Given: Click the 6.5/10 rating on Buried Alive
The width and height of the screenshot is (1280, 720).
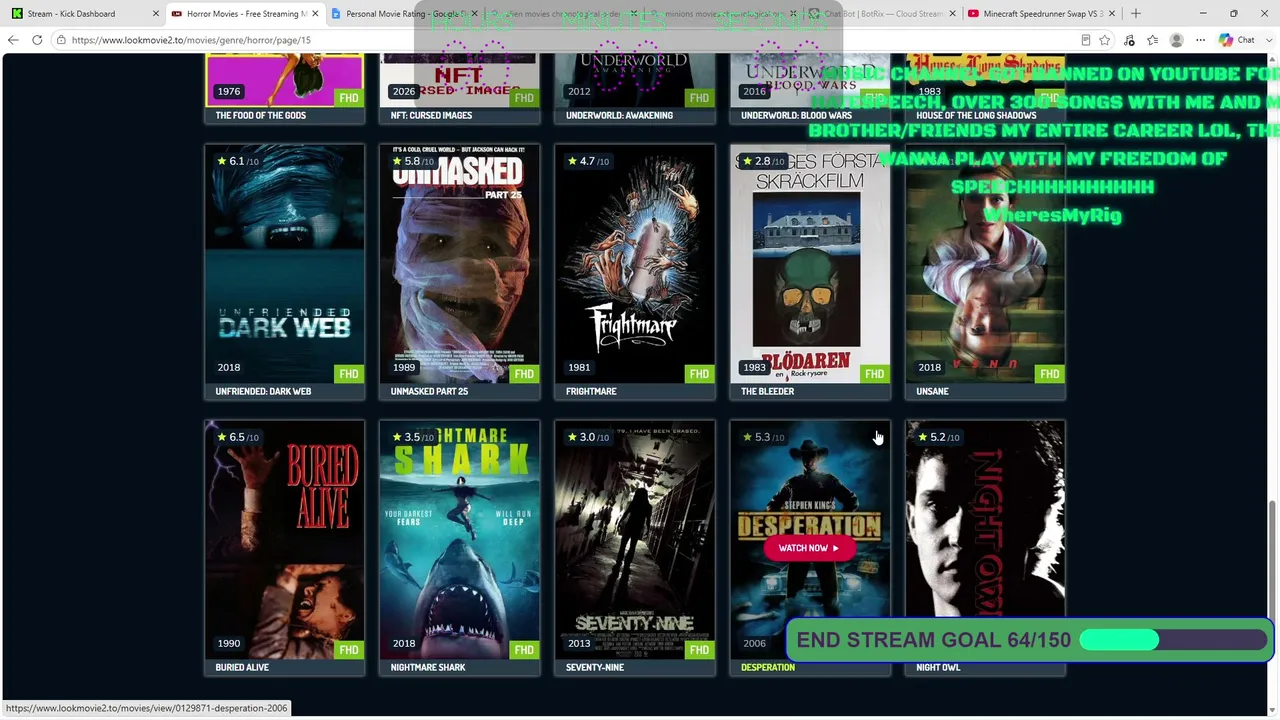Looking at the screenshot, I should pyautogui.click(x=238, y=437).
